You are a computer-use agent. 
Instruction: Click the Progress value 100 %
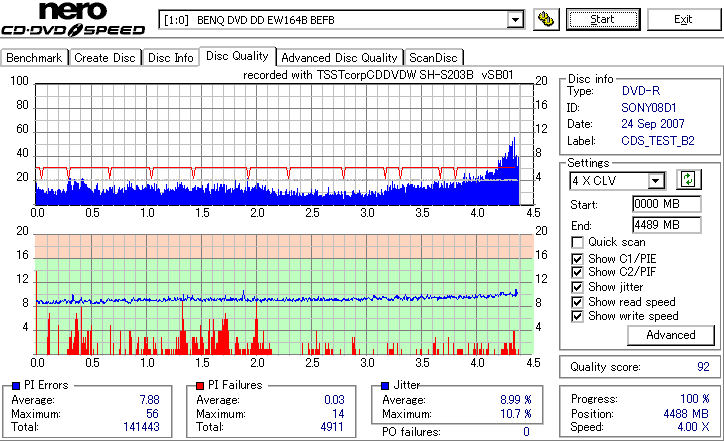[x=695, y=399]
